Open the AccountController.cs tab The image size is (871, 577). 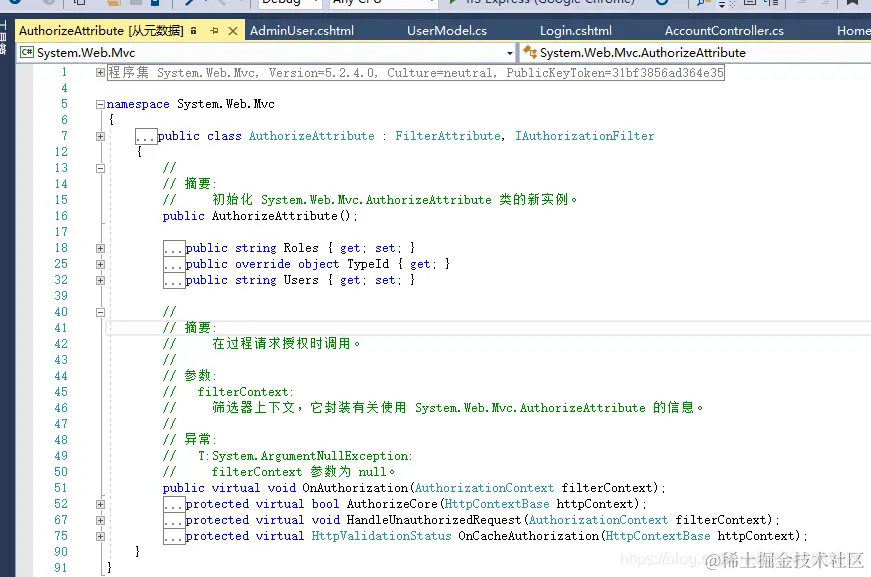(724, 31)
